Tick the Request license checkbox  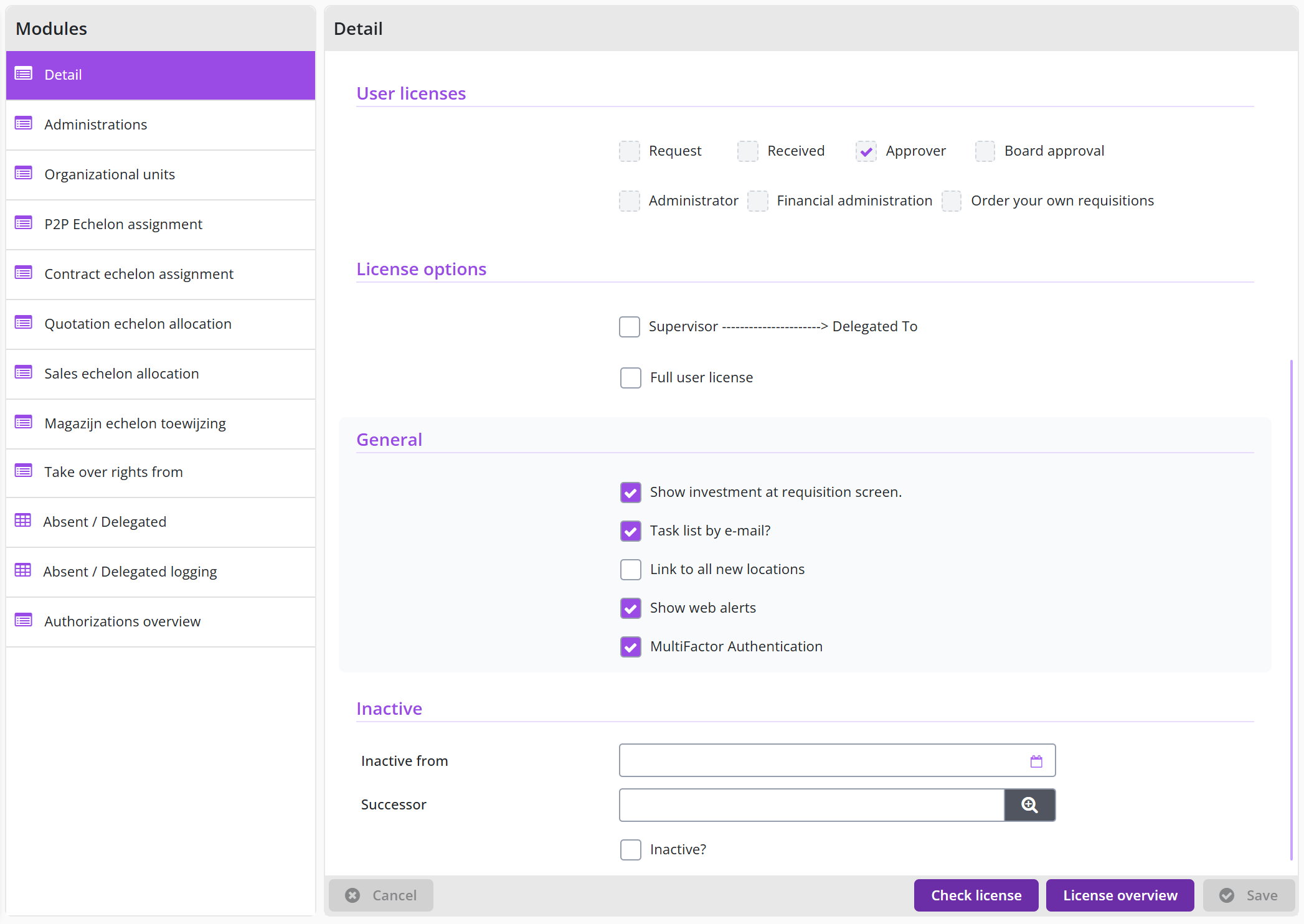(630, 151)
